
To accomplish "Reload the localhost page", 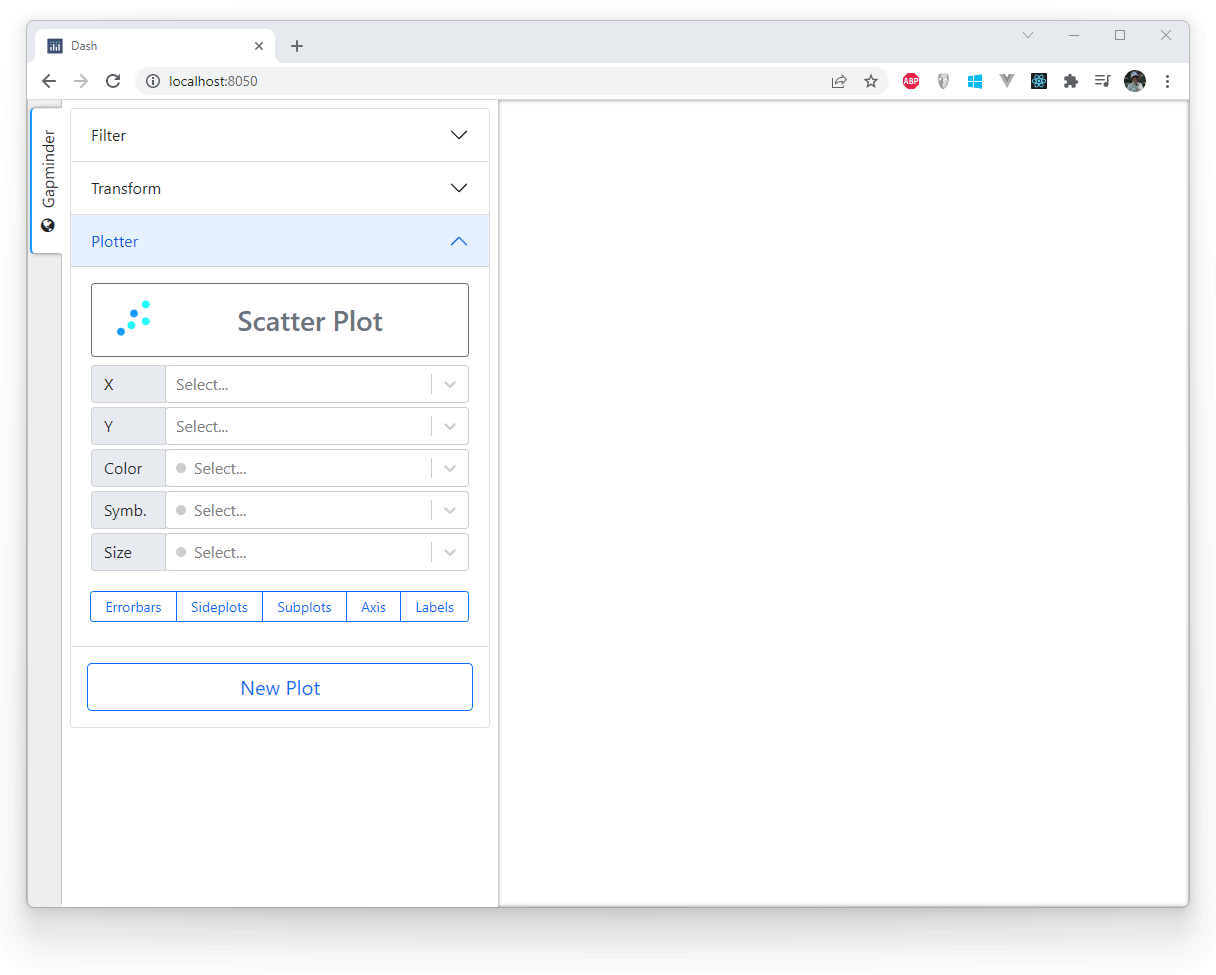I will pyautogui.click(x=113, y=81).
